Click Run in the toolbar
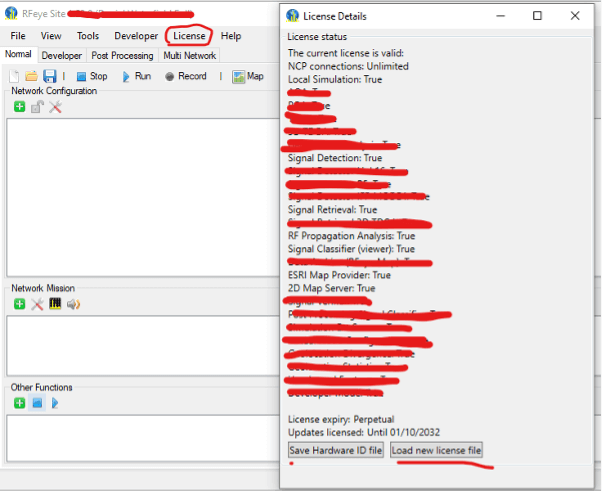This screenshot has height=492, width=602. [137, 76]
